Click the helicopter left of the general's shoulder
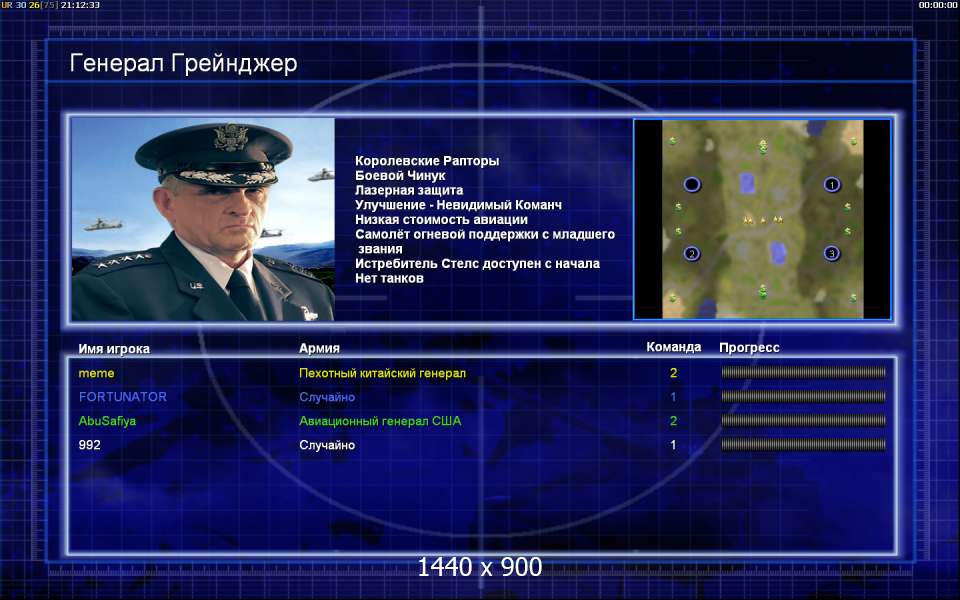This screenshot has height=600, width=960. [103, 225]
